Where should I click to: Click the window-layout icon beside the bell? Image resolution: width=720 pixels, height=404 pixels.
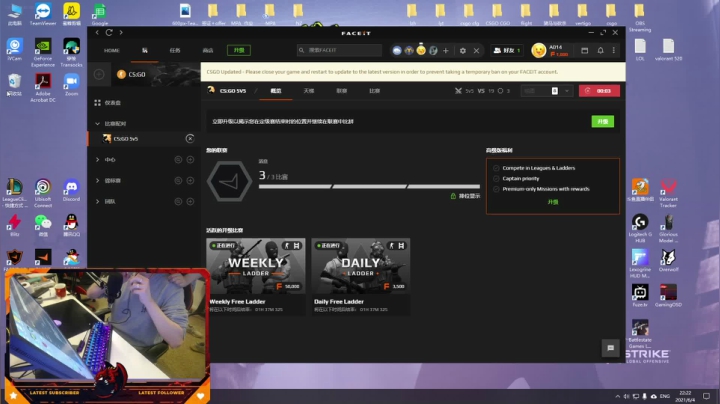tap(585, 50)
